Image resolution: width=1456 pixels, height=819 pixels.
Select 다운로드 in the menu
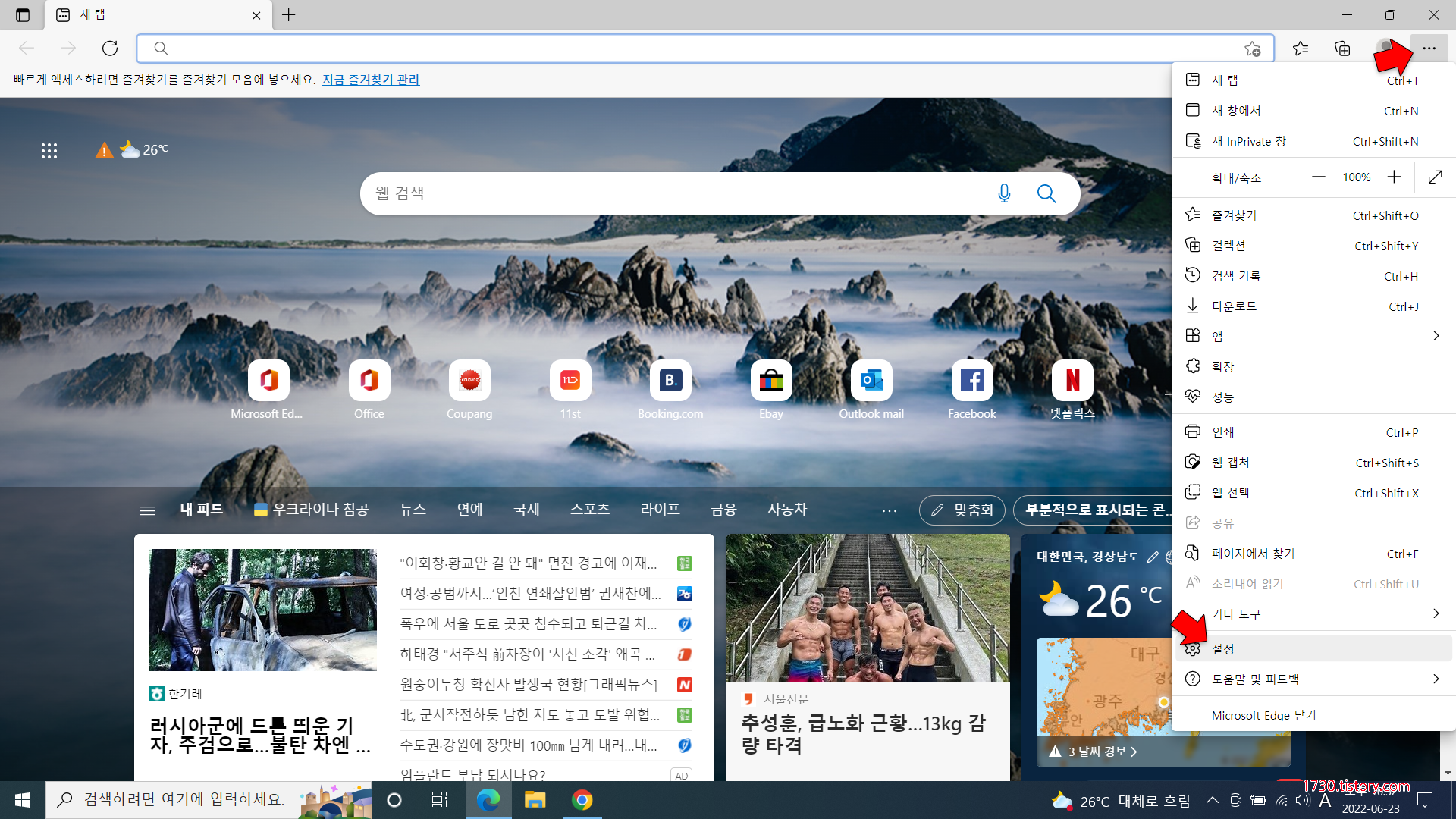pyautogui.click(x=1234, y=306)
